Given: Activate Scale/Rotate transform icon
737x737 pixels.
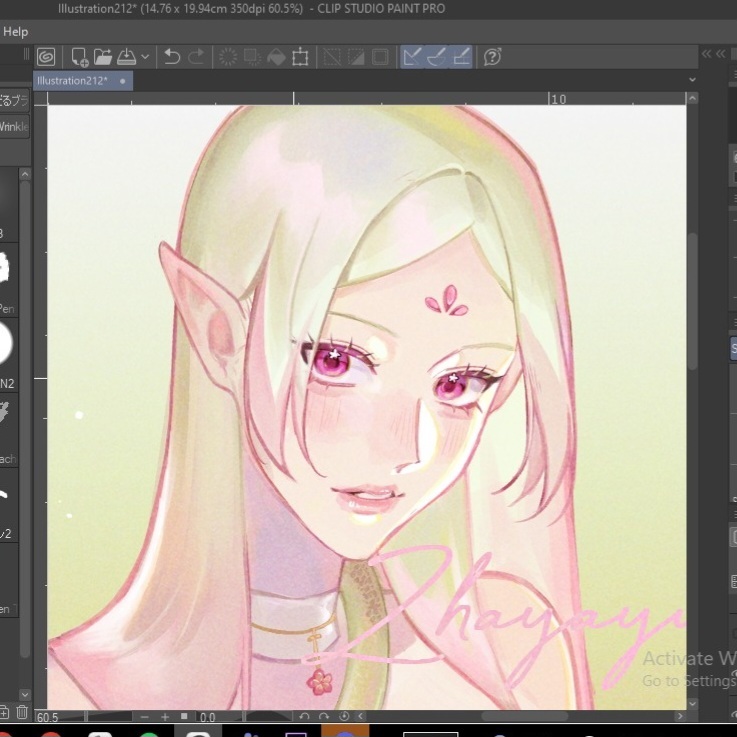Looking at the screenshot, I should [300, 57].
